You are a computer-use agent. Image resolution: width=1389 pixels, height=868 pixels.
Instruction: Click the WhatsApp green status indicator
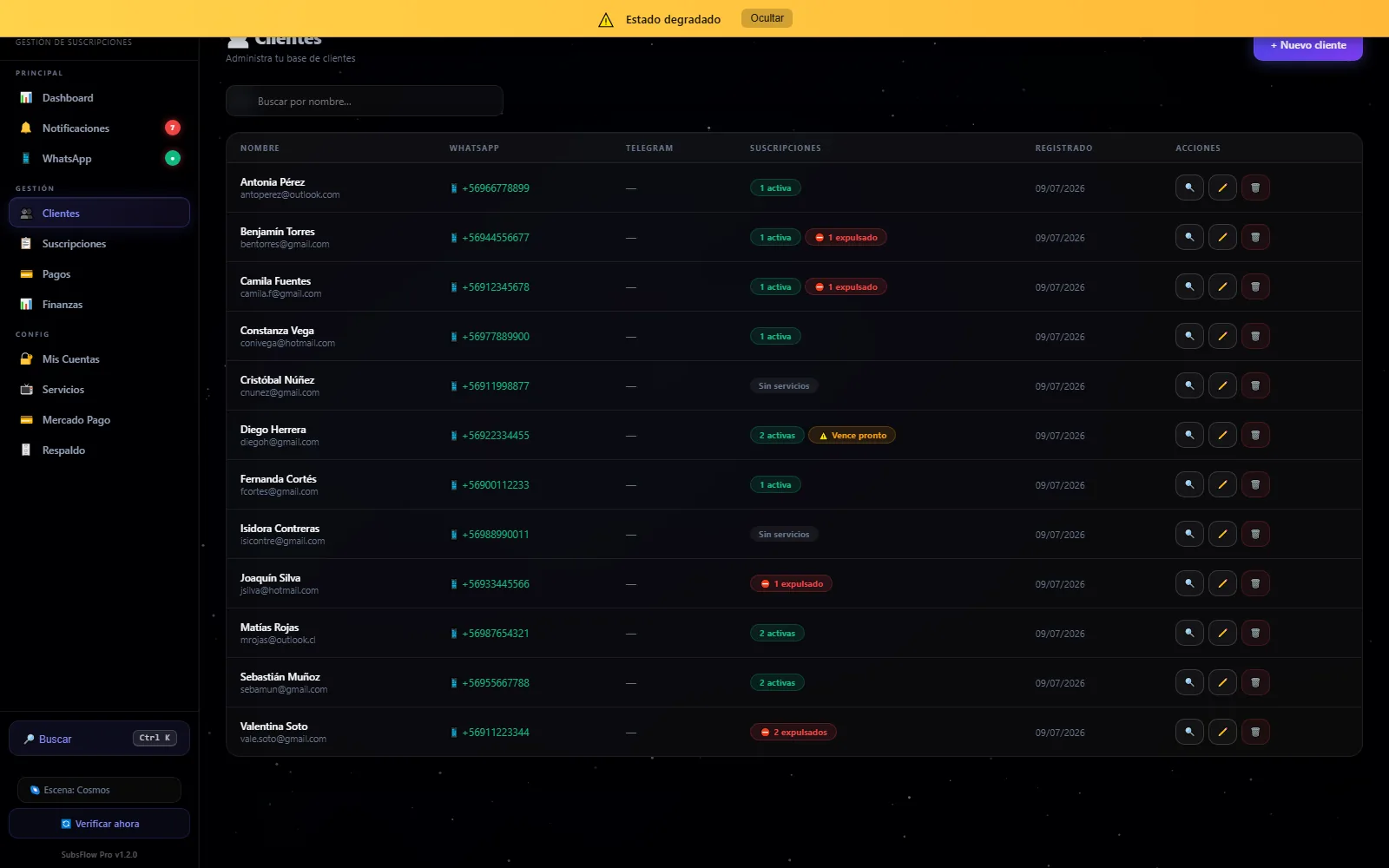173,158
